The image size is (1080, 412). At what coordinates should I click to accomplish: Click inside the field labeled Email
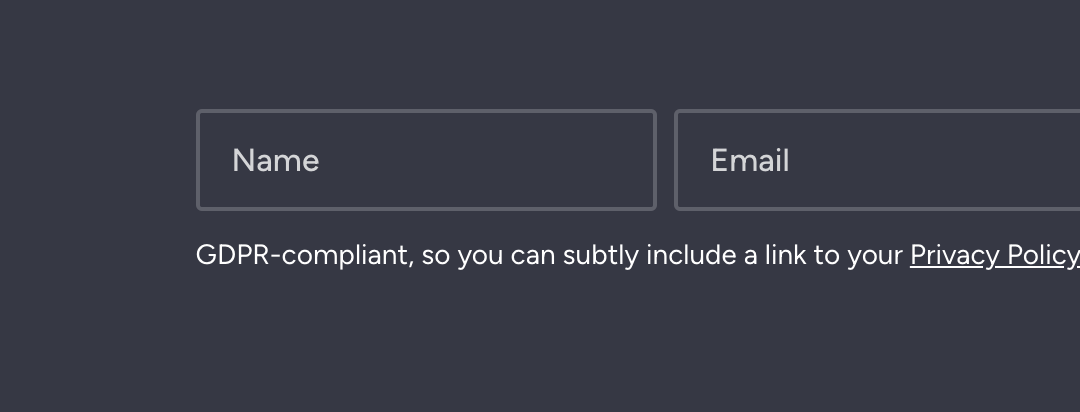pos(877,160)
